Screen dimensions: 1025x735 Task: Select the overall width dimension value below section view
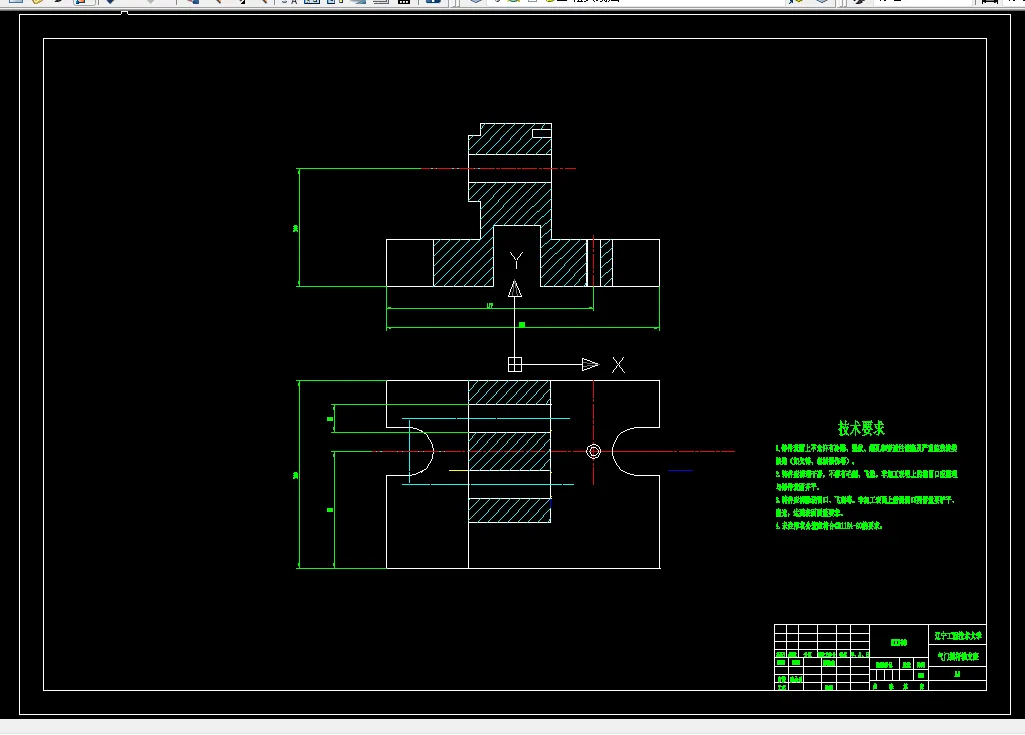[x=522, y=324]
